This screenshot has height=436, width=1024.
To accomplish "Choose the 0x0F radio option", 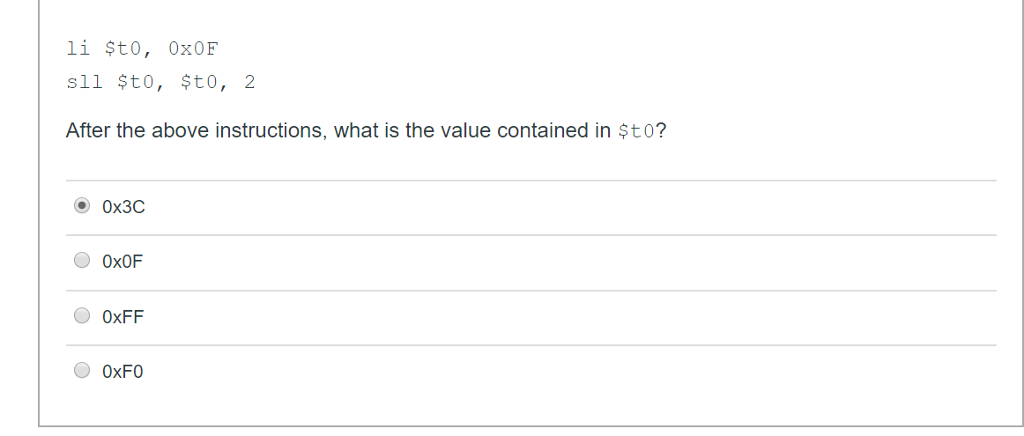I will [82, 260].
